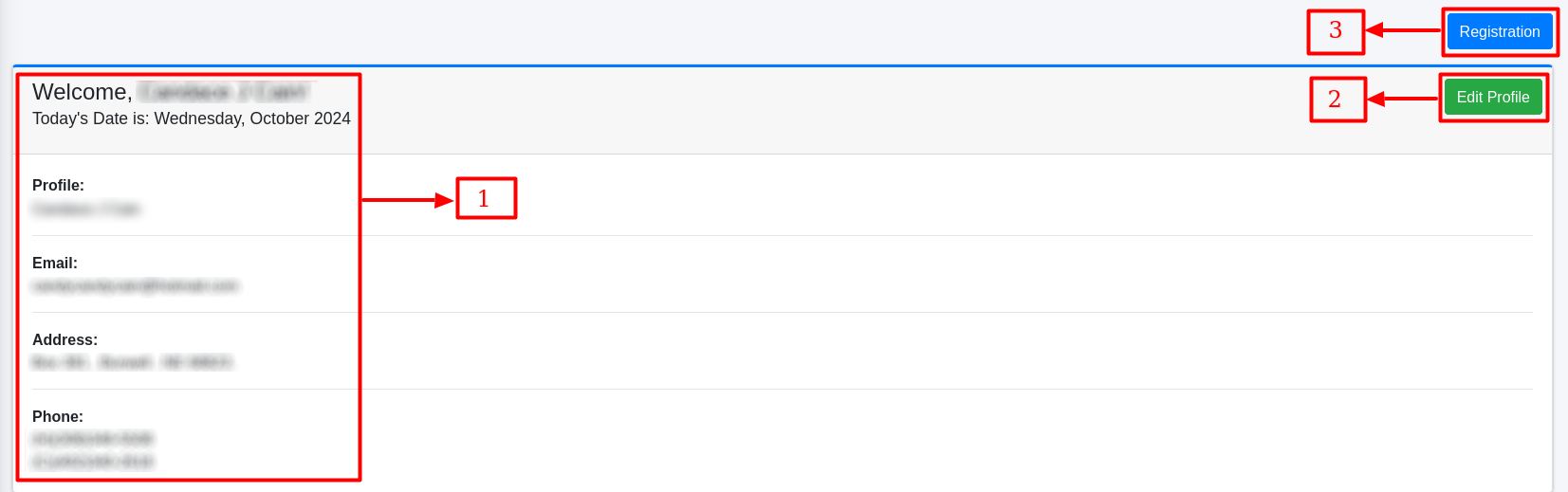Click the "Email:" field label

[55, 263]
